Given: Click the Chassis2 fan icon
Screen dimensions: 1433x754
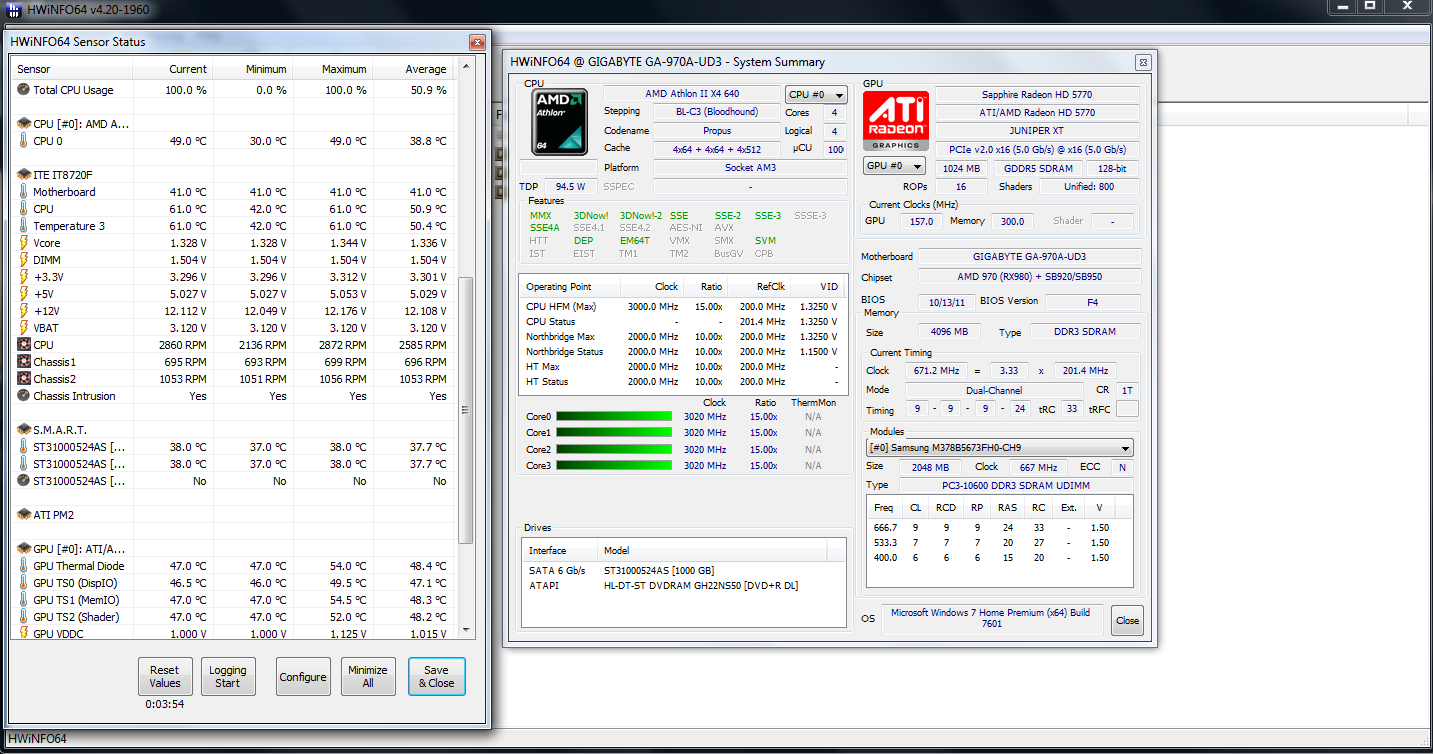Looking at the screenshot, I should pos(24,379).
